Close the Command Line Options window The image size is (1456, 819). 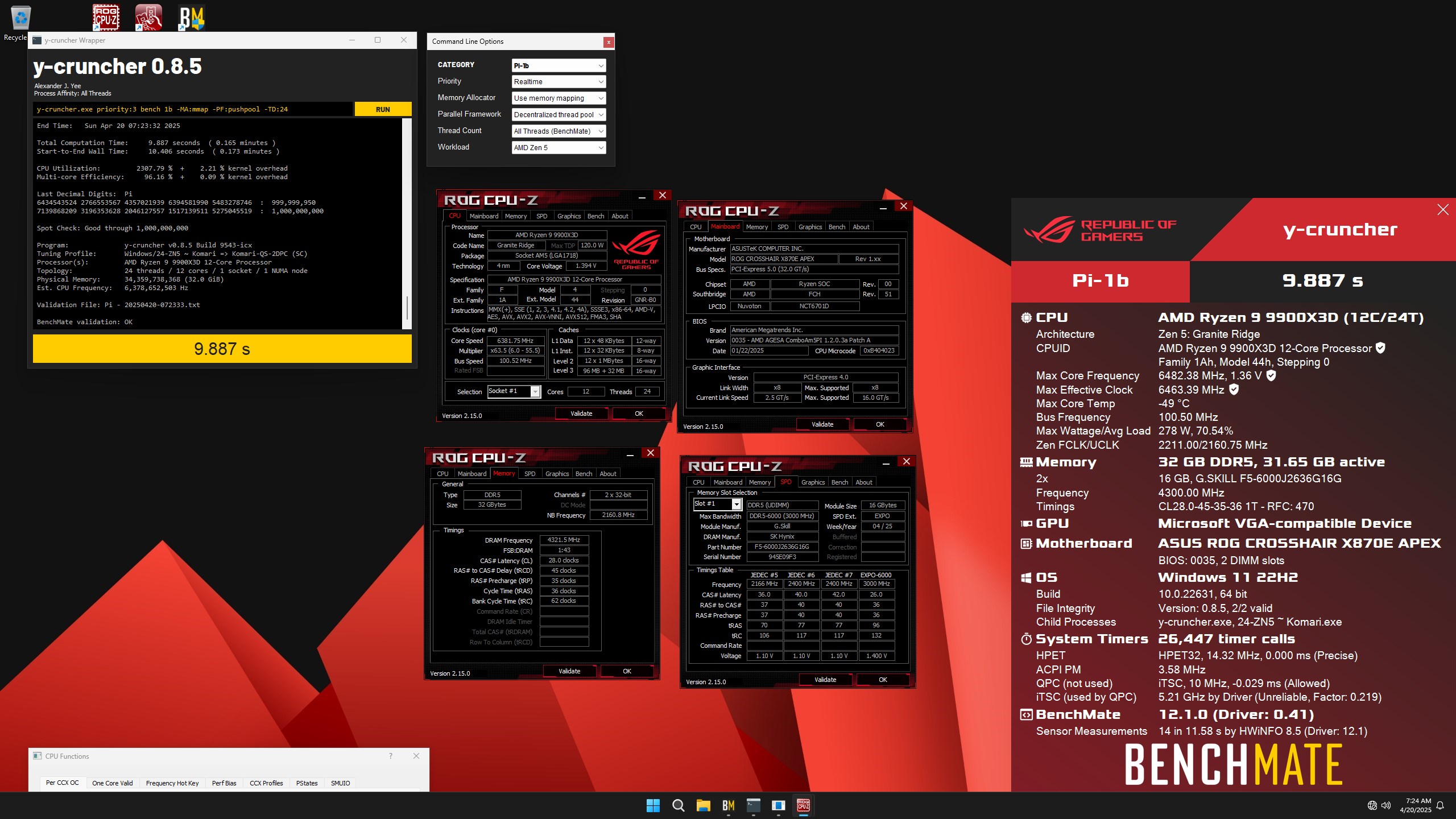click(x=609, y=42)
